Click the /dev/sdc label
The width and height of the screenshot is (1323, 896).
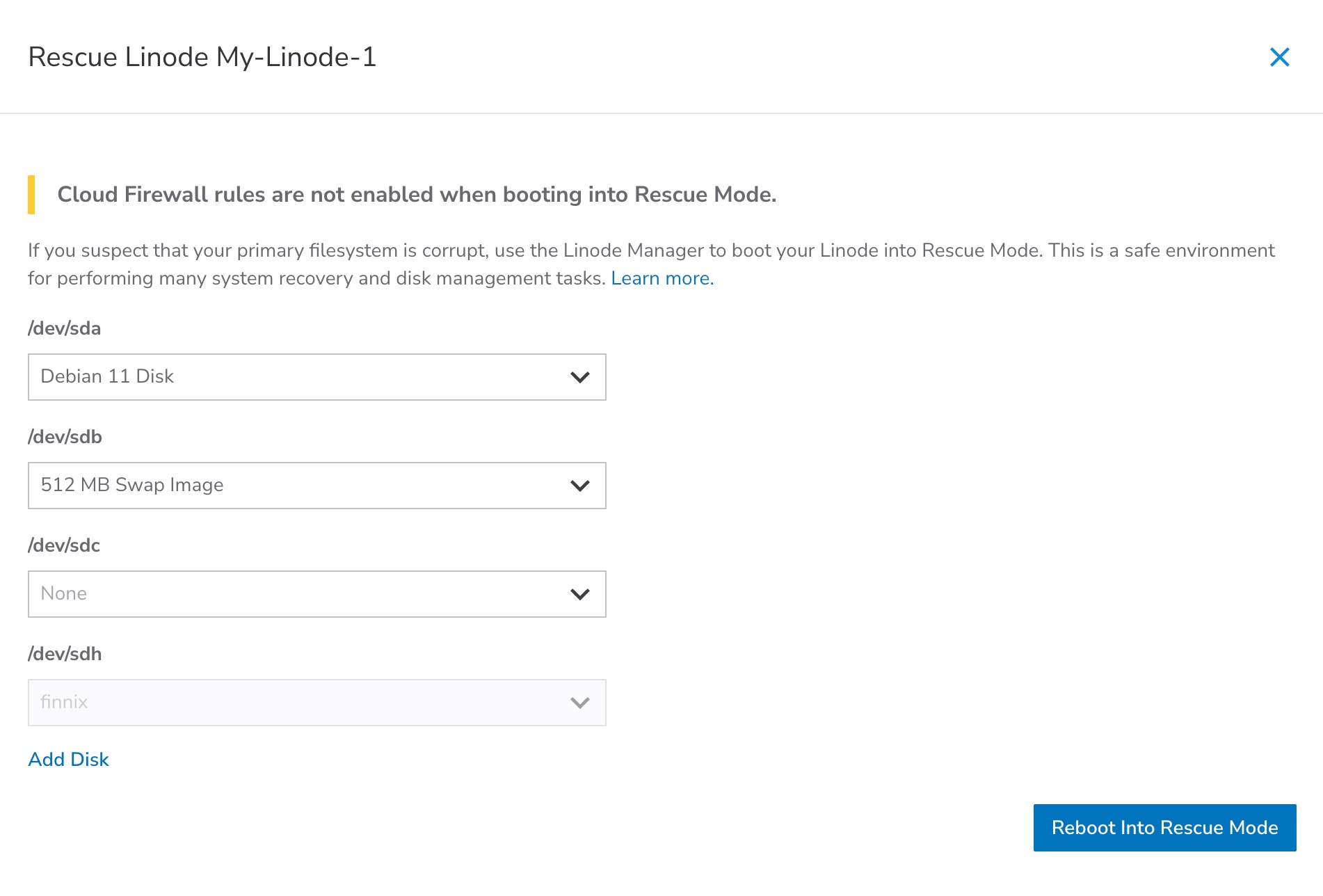click(x=64, y=545)
